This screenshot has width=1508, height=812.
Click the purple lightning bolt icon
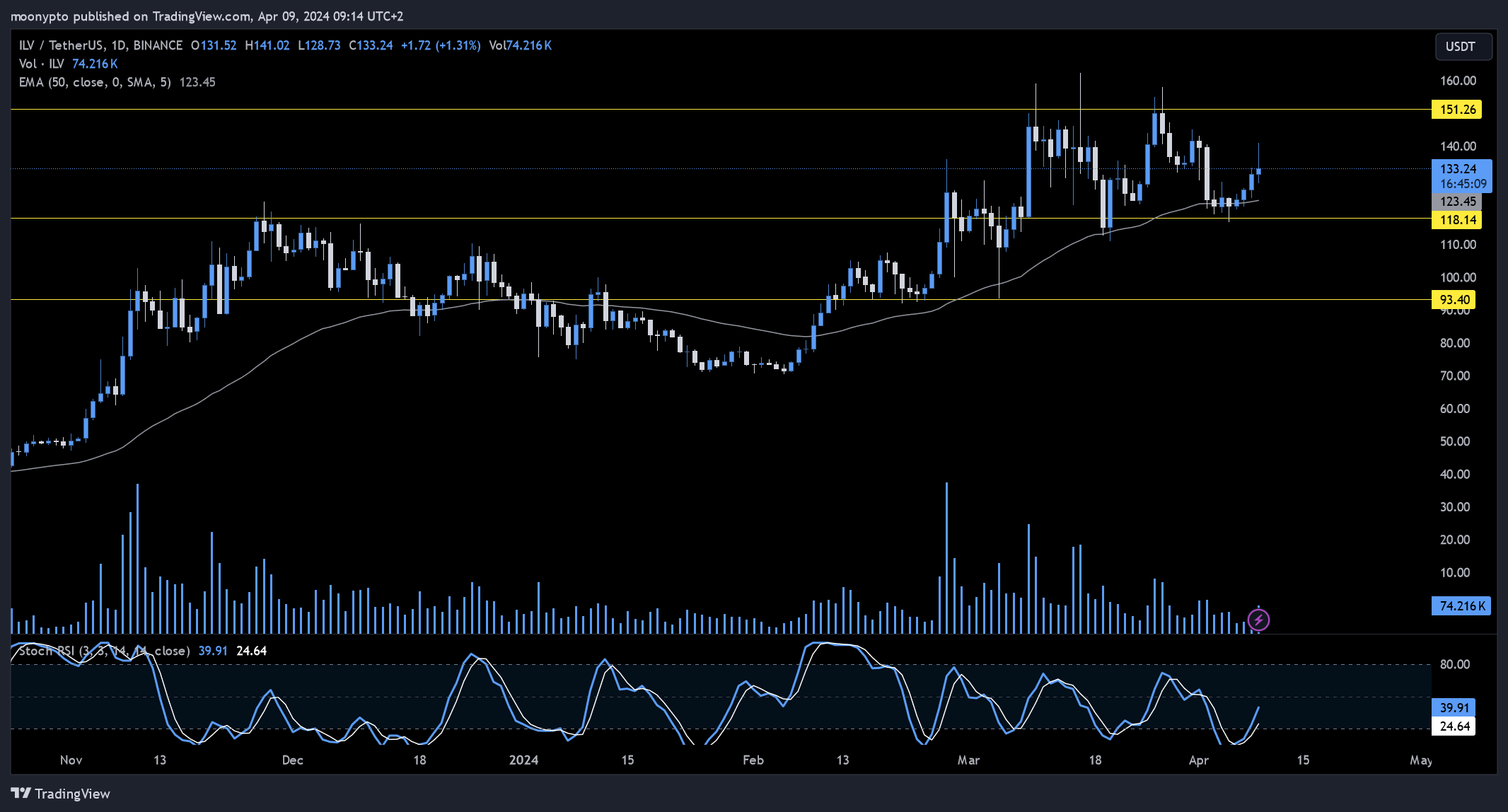pyautogui.click(x=1258, y=620)
